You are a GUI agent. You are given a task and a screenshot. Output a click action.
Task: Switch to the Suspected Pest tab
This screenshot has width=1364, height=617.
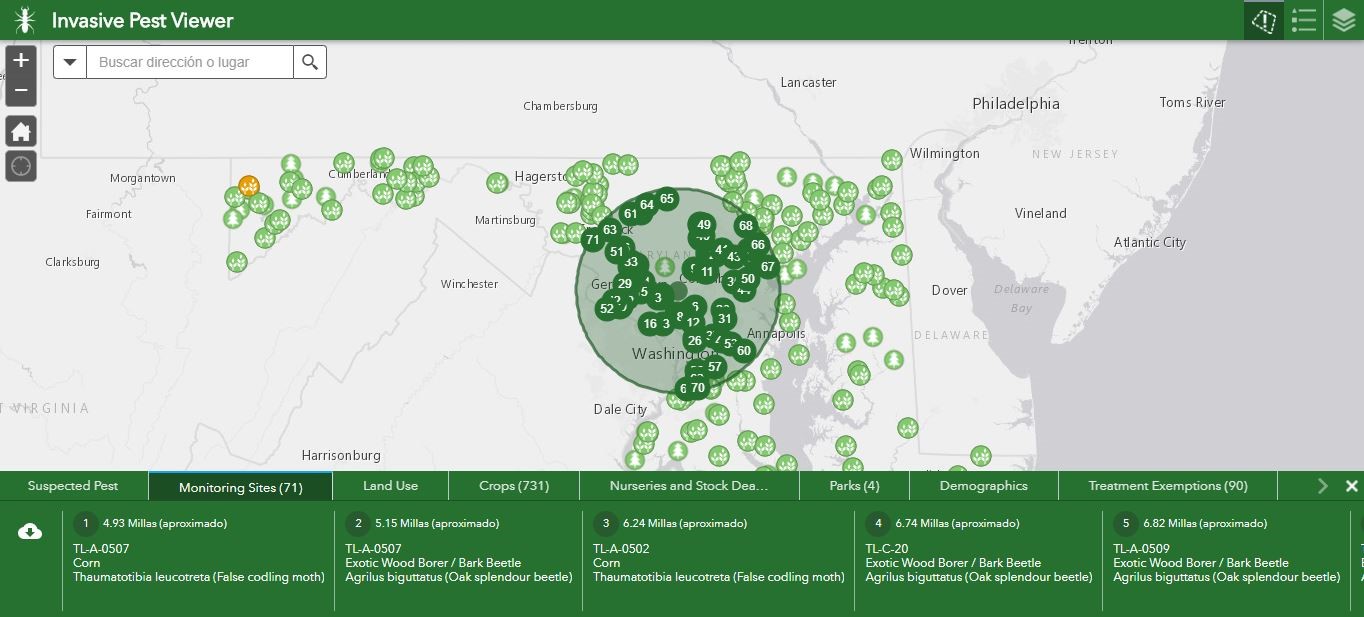[x=73, y=486]
